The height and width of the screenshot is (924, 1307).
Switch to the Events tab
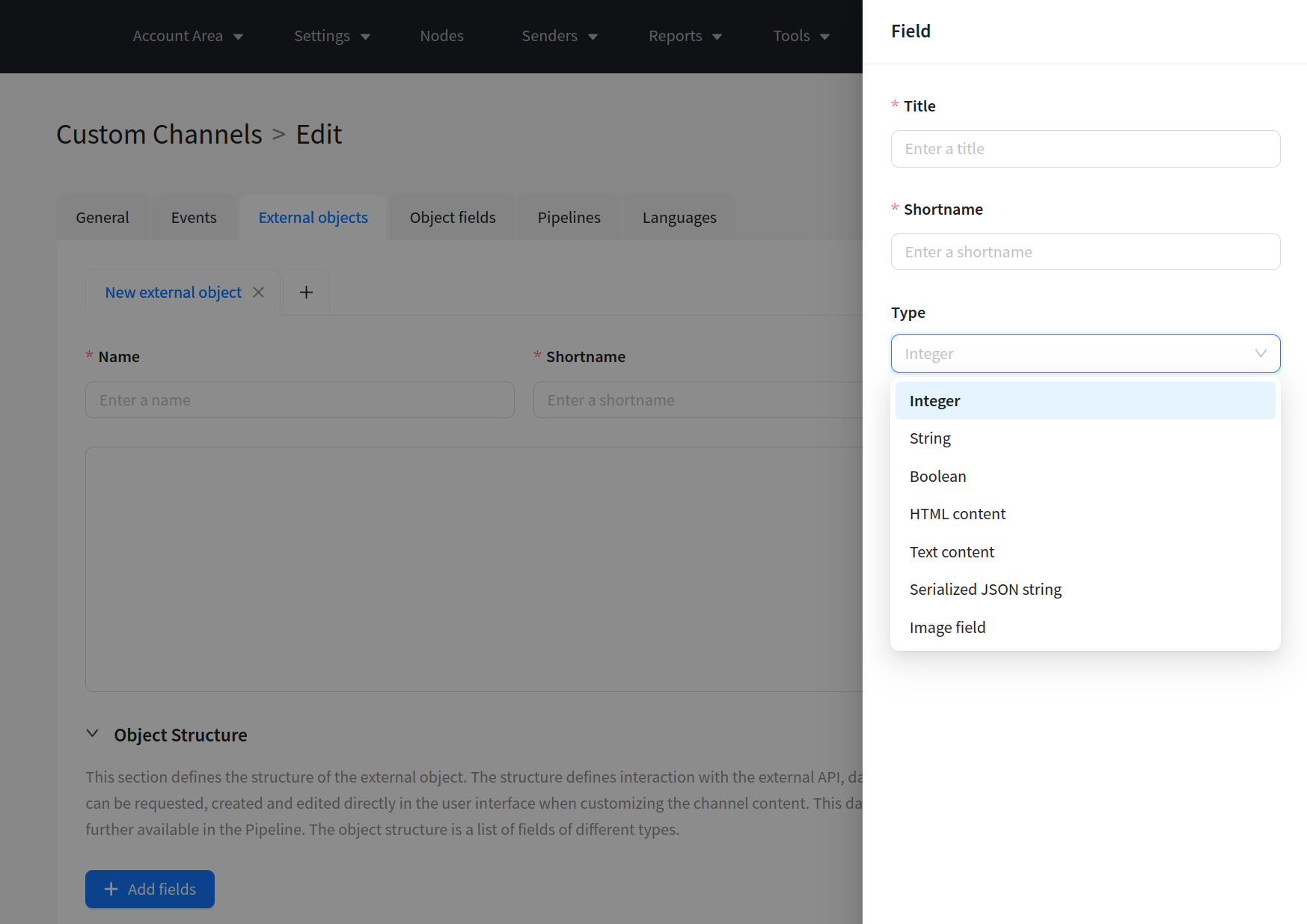point(194,218)
